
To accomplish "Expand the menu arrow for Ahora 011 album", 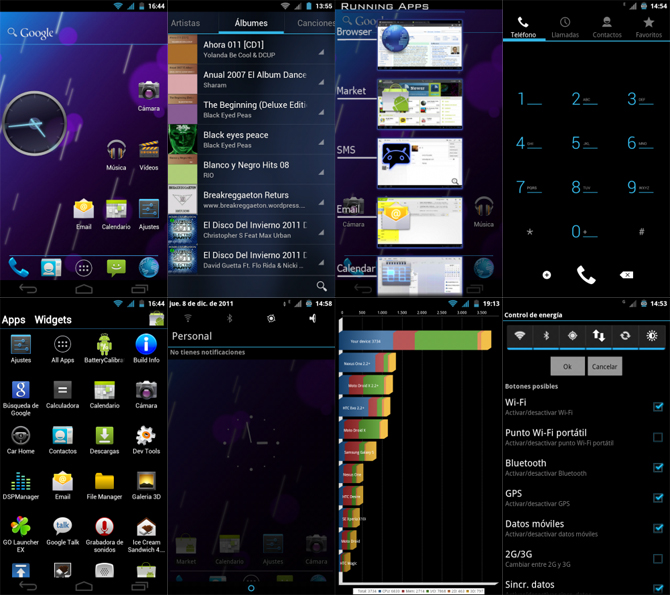I will (322, 51).
